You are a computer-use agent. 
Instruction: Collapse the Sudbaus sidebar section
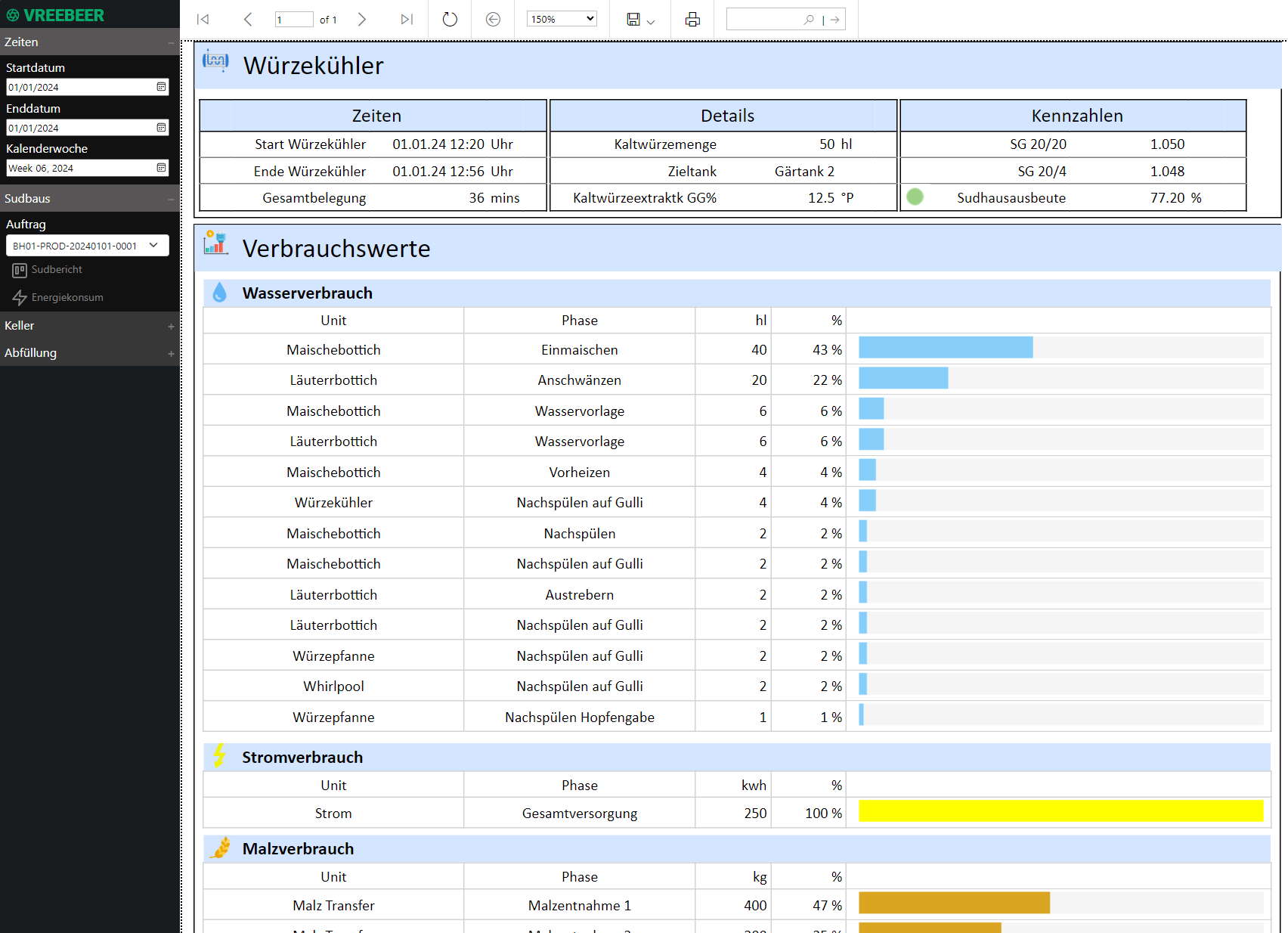pos(171,199)
